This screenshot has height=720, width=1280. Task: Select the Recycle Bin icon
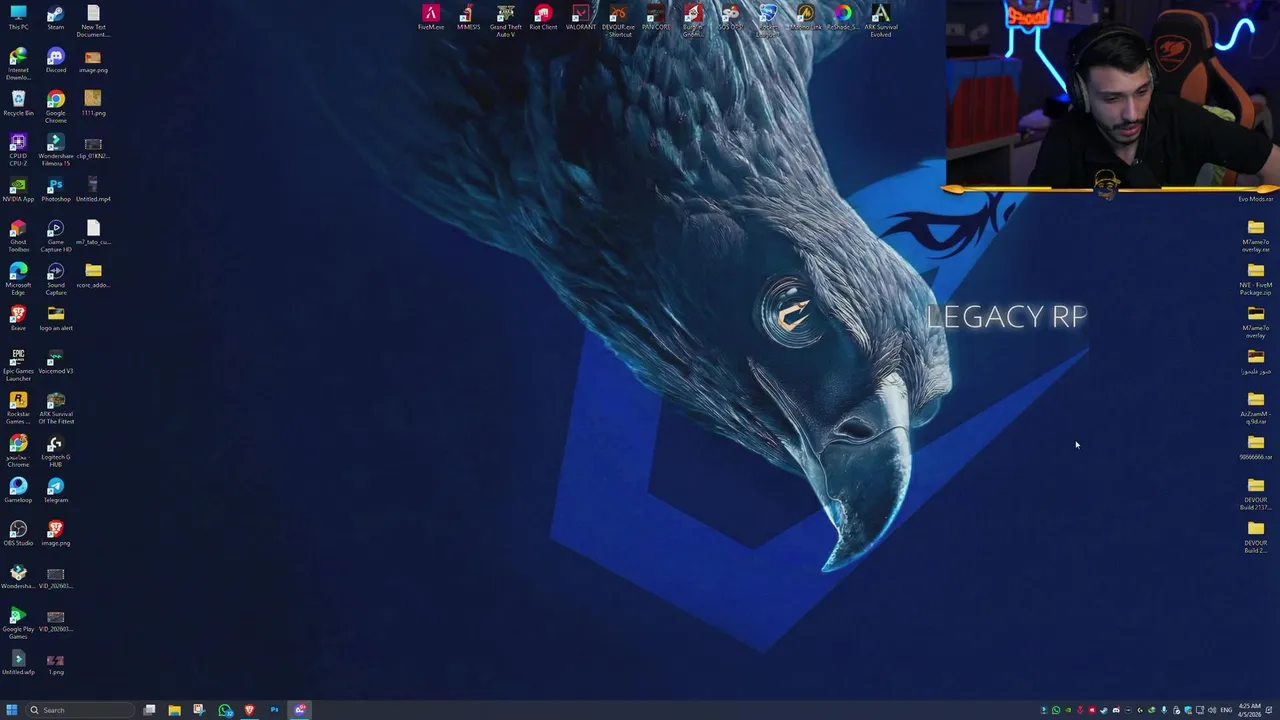click(x=18, y=104)
